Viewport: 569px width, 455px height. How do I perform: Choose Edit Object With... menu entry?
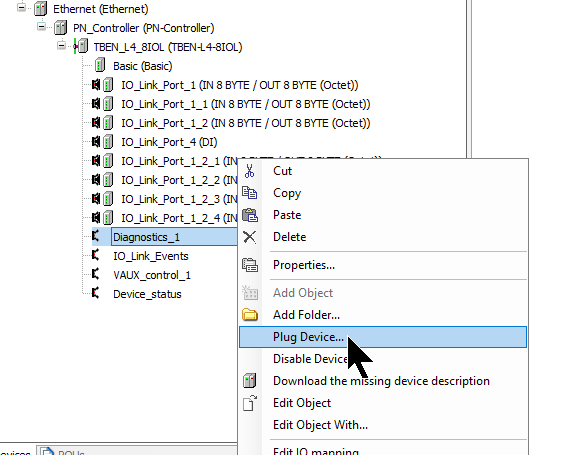tap(383, 425)
